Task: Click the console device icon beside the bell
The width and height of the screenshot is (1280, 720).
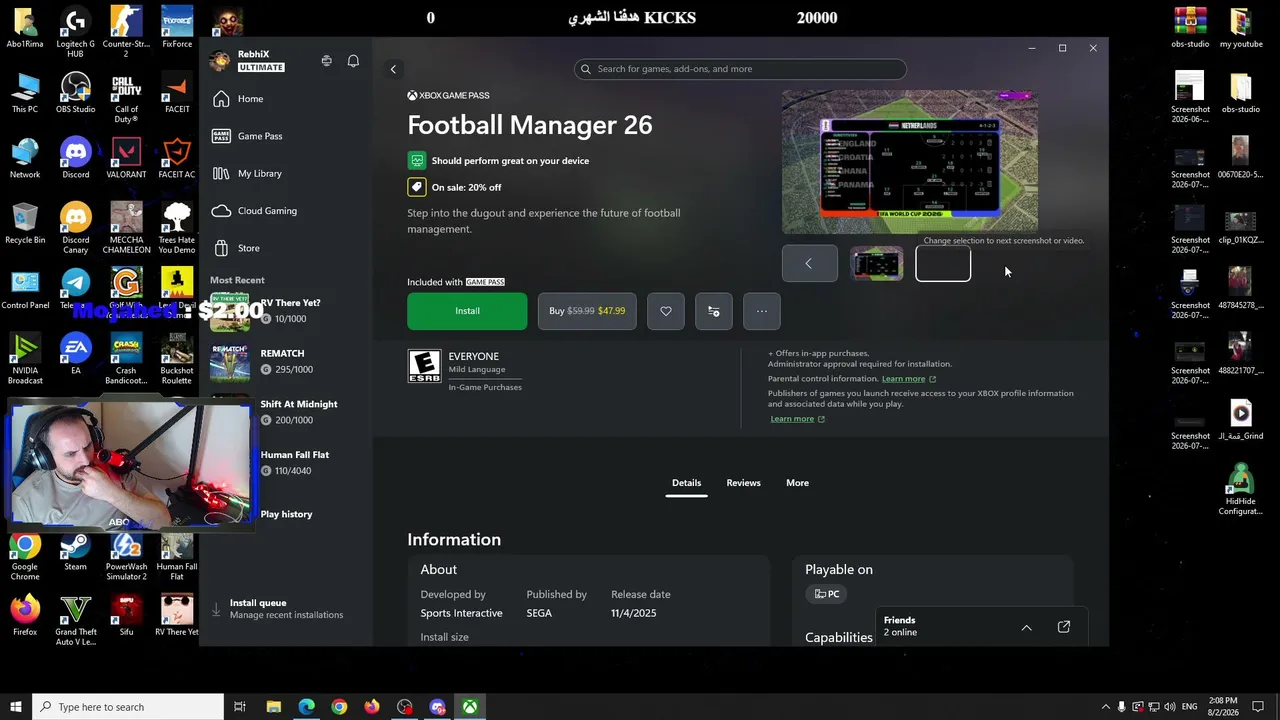Action: coord(326,61)
